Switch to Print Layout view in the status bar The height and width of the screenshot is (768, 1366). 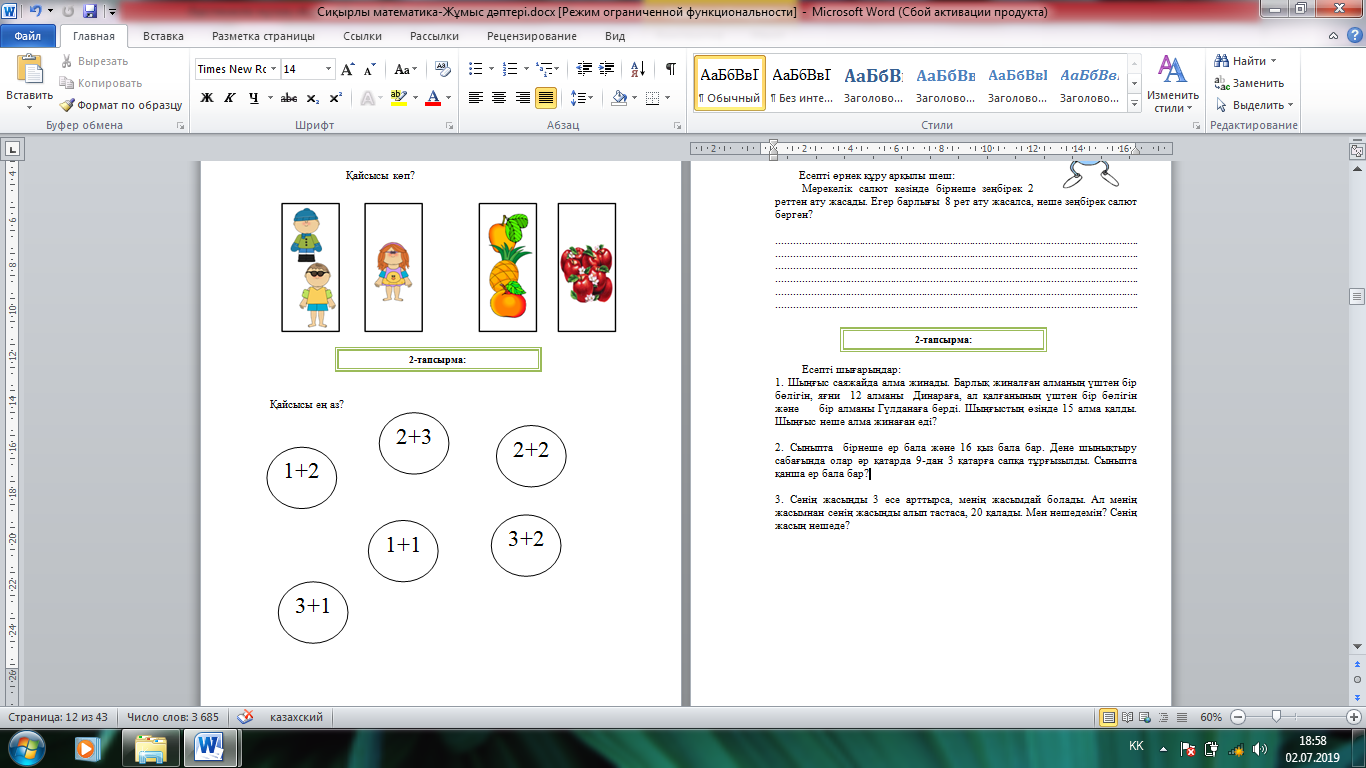1109,717
